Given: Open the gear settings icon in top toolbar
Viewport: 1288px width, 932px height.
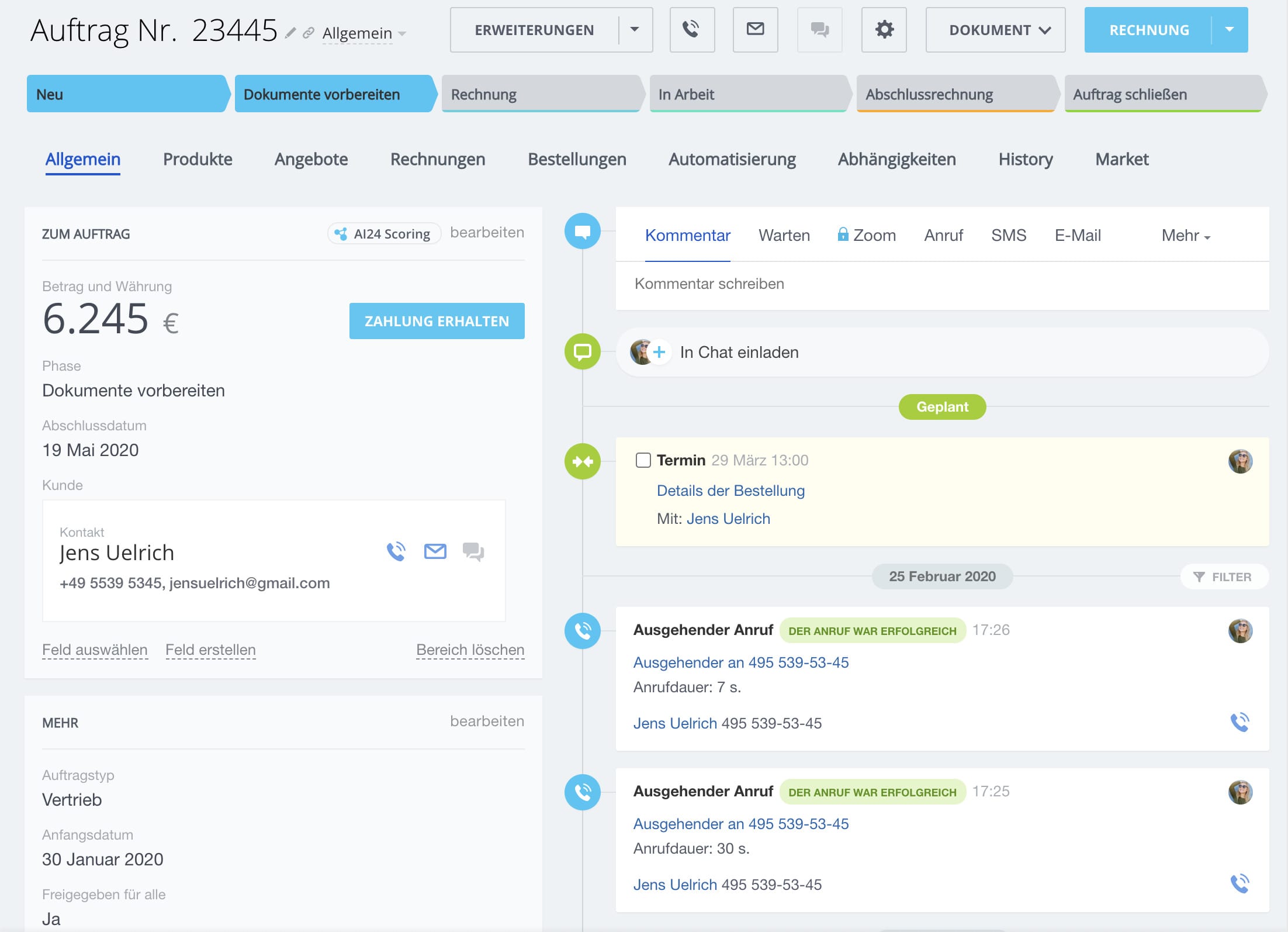Looking at the screenshot, I should click(884, 30).
